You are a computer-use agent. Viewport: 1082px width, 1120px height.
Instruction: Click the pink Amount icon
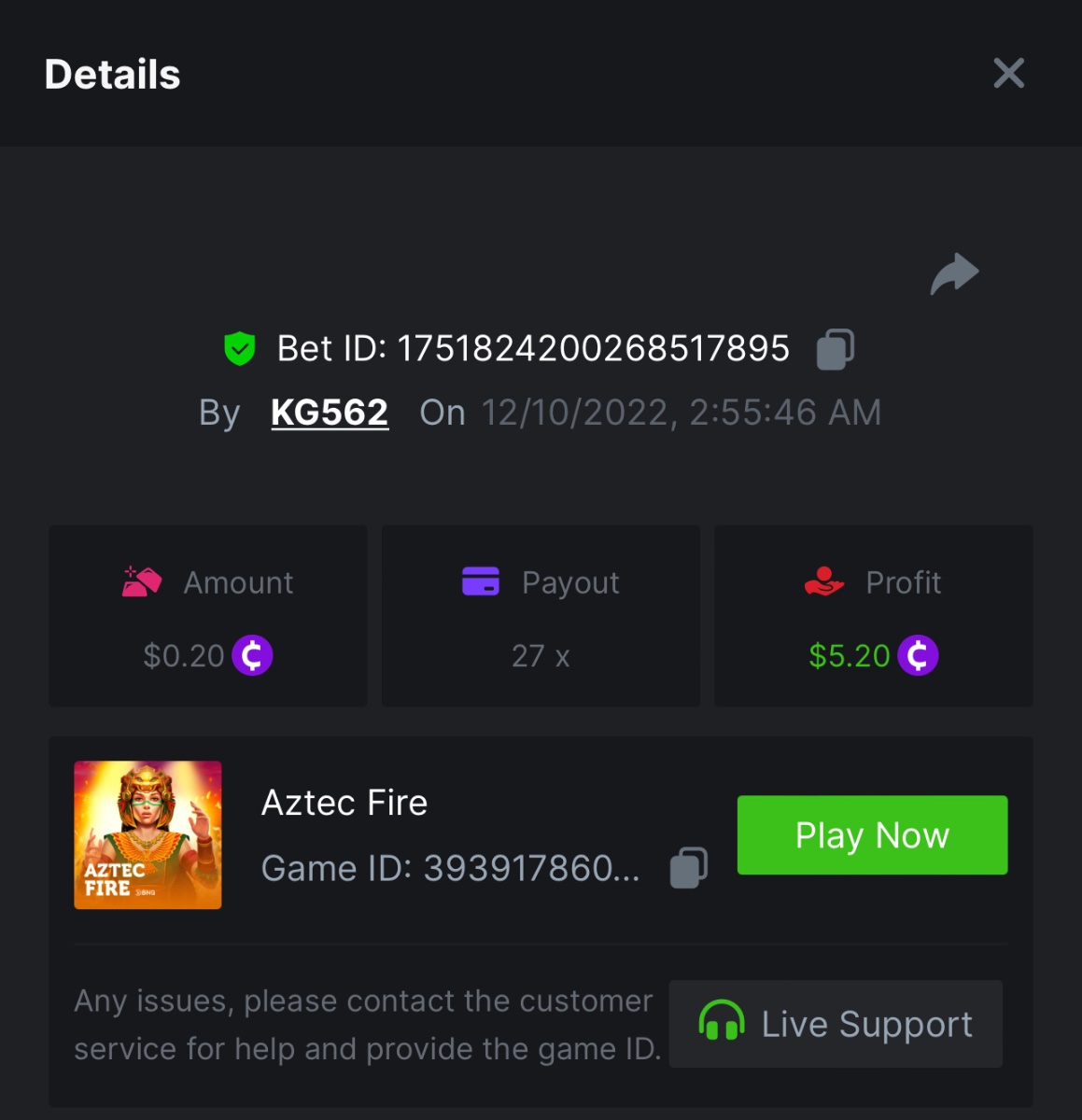tap(142, 582)
